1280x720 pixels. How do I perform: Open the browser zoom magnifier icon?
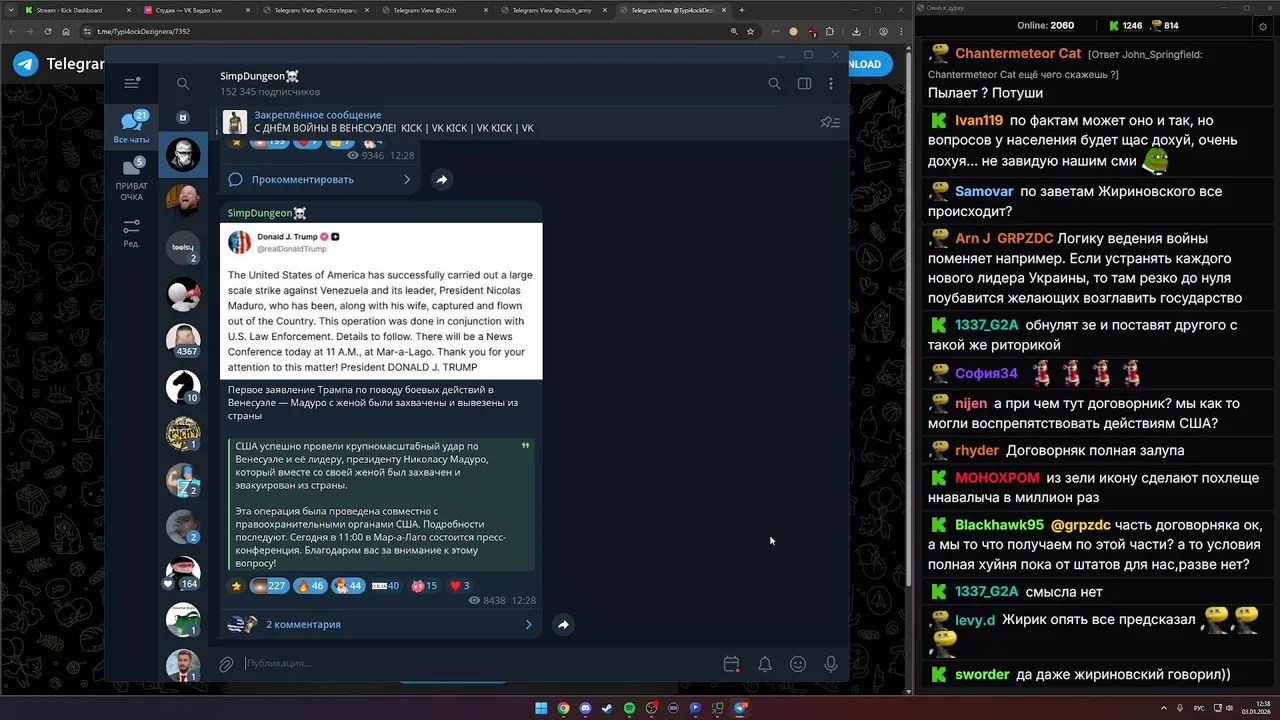click(x=735, y=31)
